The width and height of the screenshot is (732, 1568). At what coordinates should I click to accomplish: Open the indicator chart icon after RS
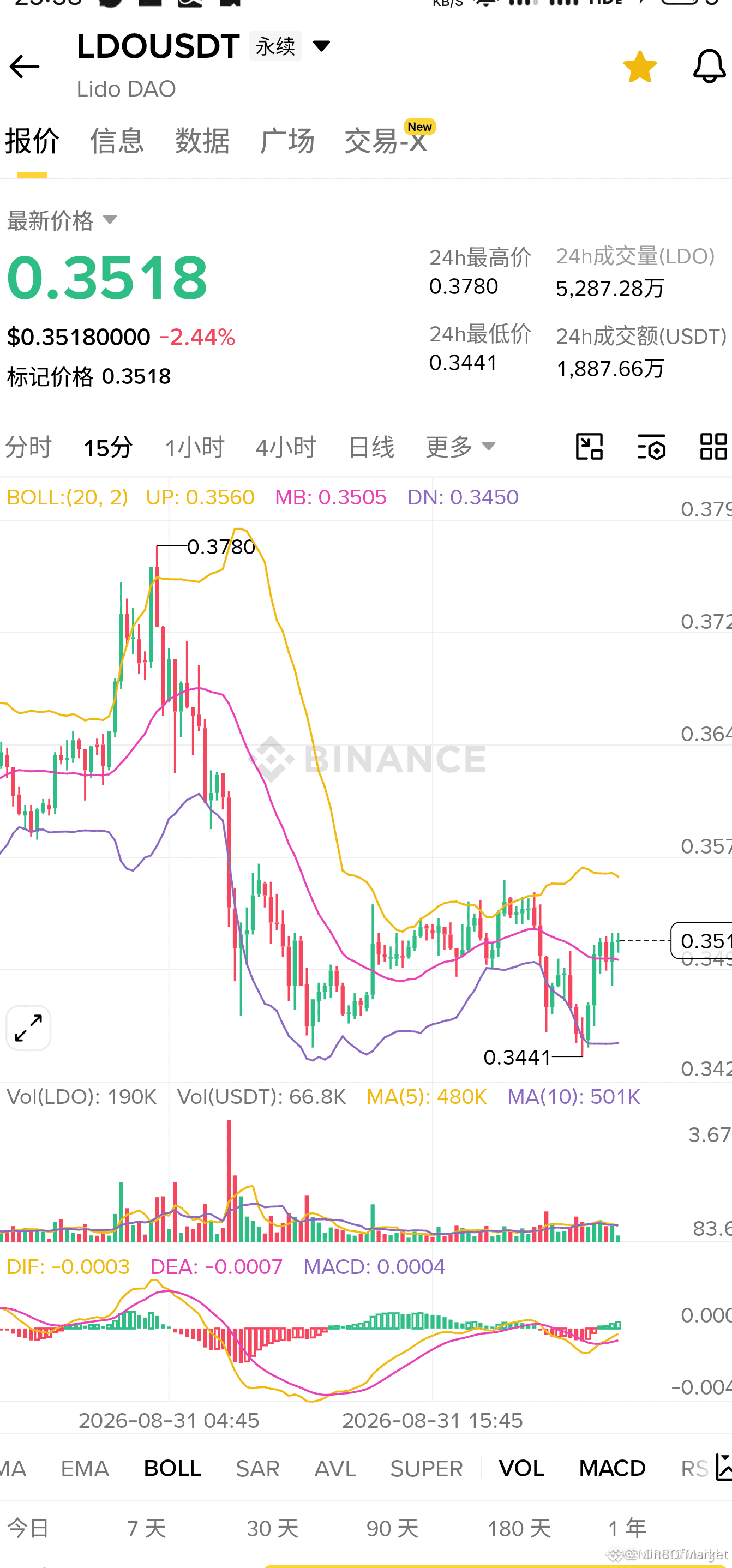723,1467
